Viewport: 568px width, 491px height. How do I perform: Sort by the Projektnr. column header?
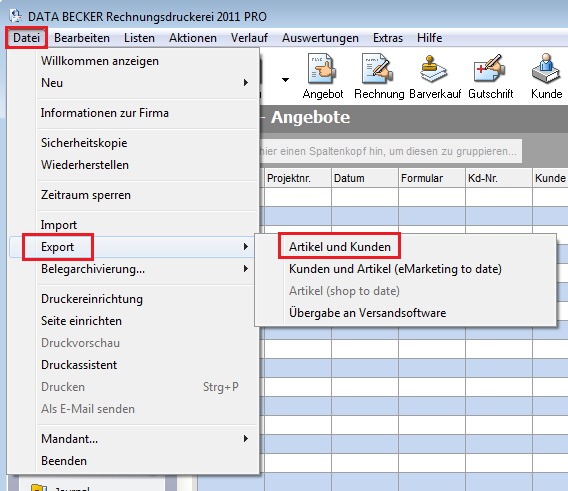click(298, 178)
